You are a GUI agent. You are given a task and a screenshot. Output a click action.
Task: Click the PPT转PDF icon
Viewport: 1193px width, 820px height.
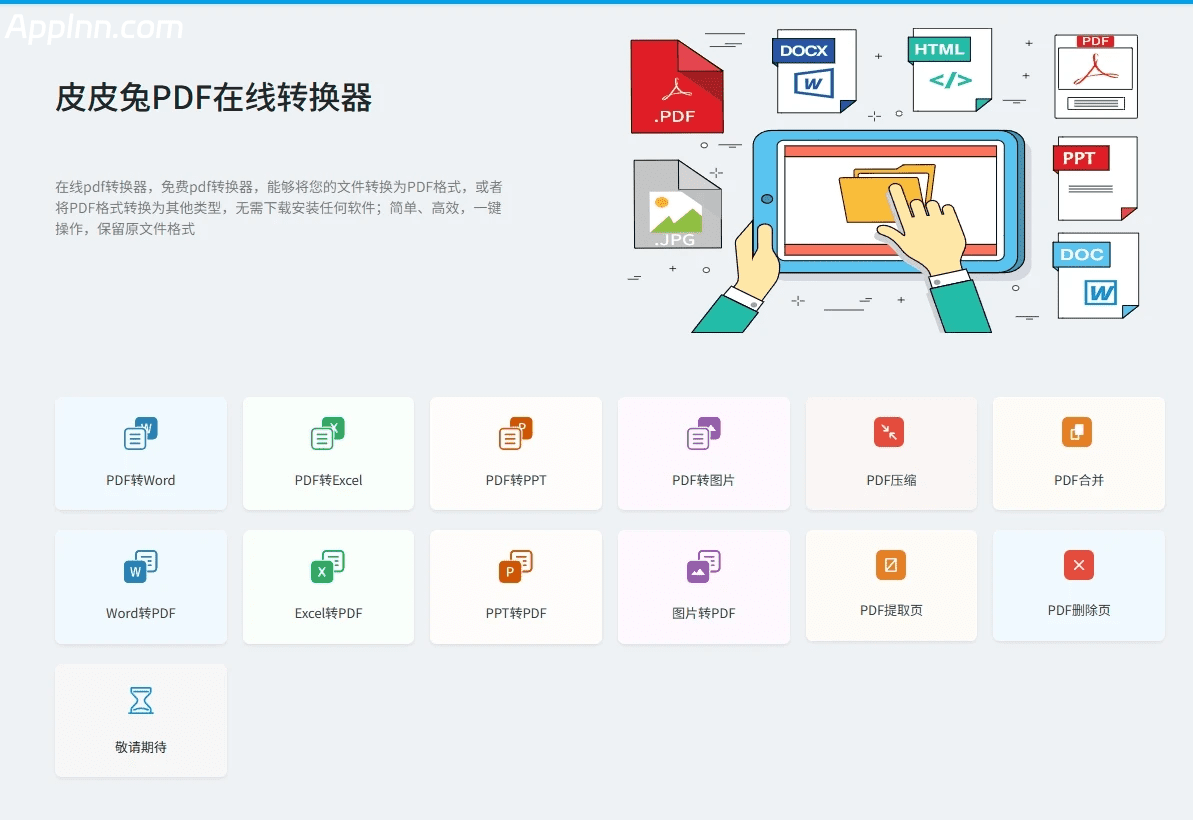click(516, 566)
